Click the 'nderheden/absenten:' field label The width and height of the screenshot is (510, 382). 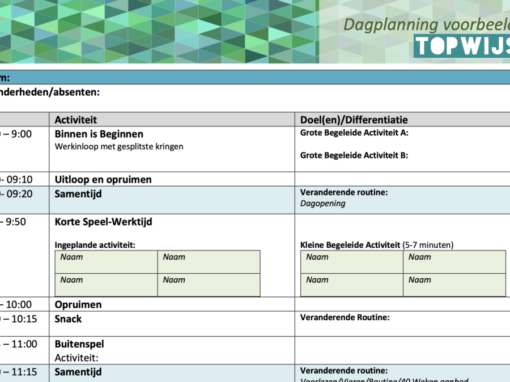(50, 92)
